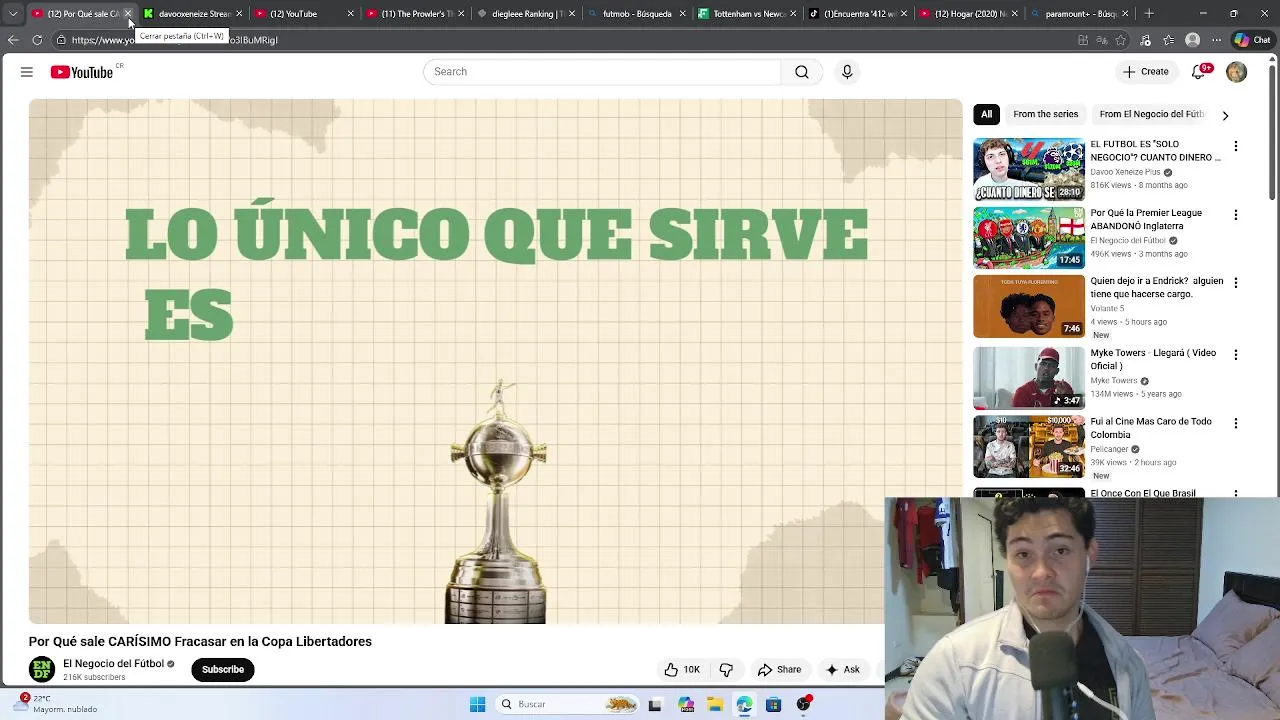Viewport: 1280px width, 720px height.
Task: Open YouTube notifications bell
Action: (1198, 72)
